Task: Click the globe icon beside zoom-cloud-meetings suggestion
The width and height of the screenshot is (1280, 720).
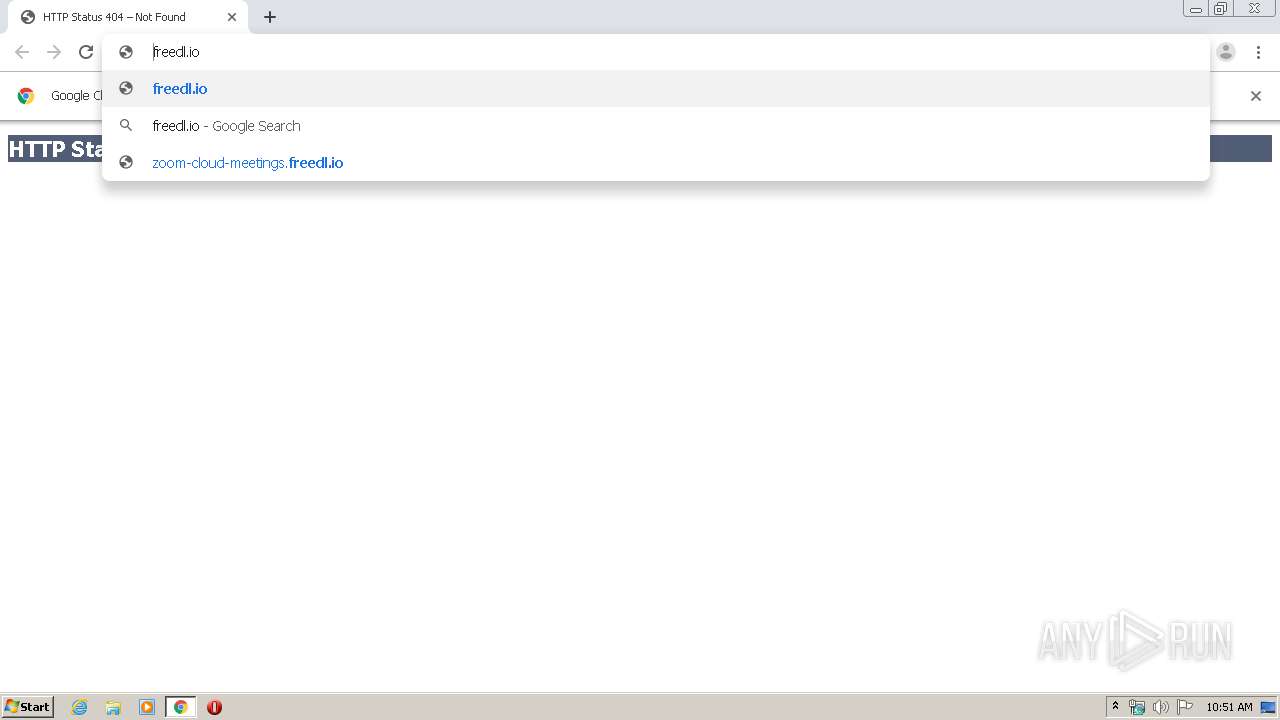Action: click(126, 162)
